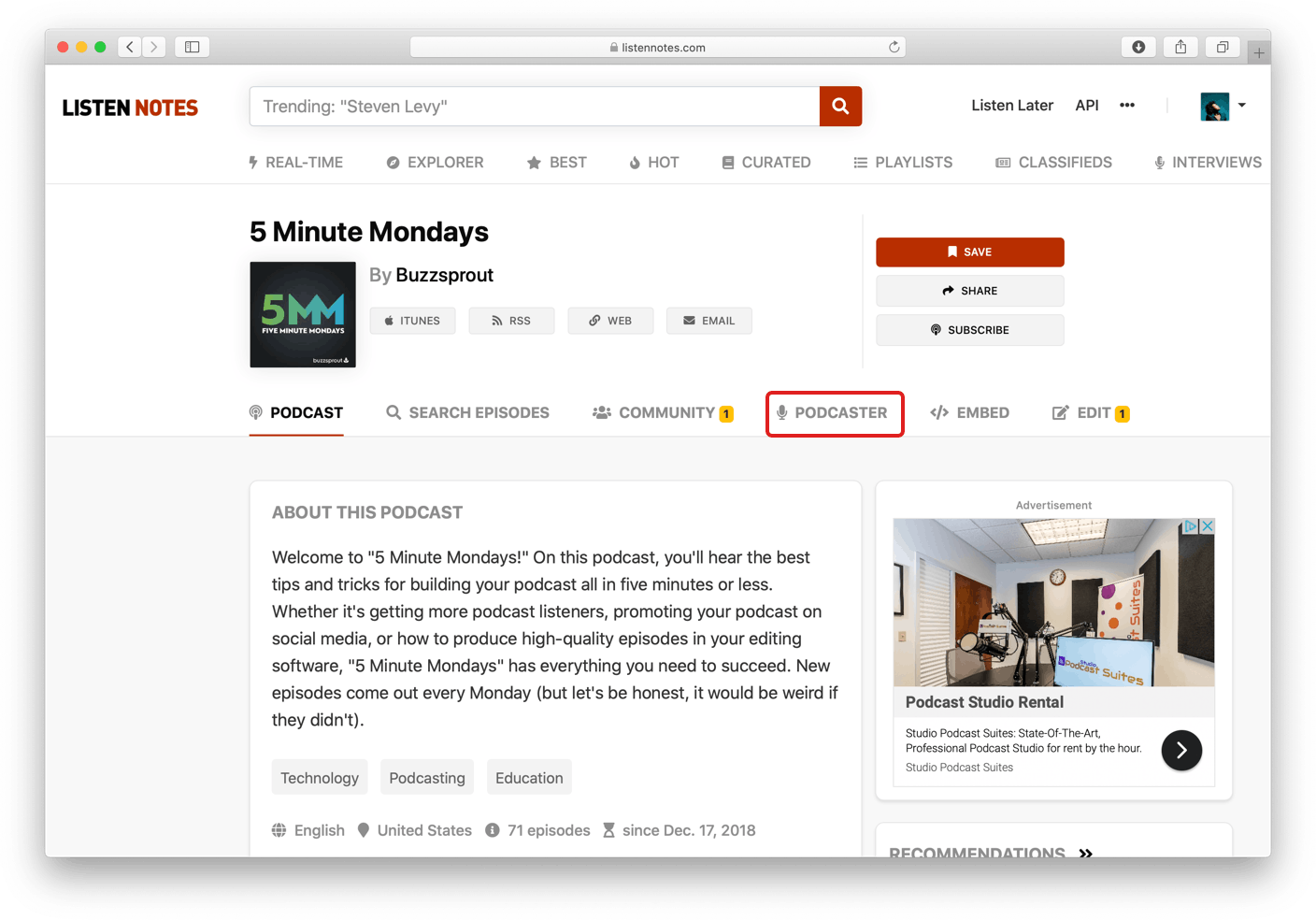Switch to the SEARCH EPISODES tab
This screenshot has height=920, width=1316.
466,412
